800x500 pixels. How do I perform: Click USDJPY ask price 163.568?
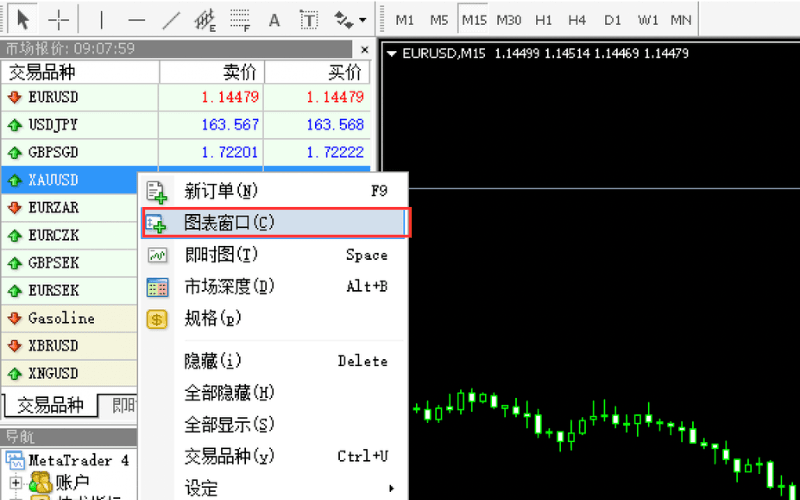(335, 124)
